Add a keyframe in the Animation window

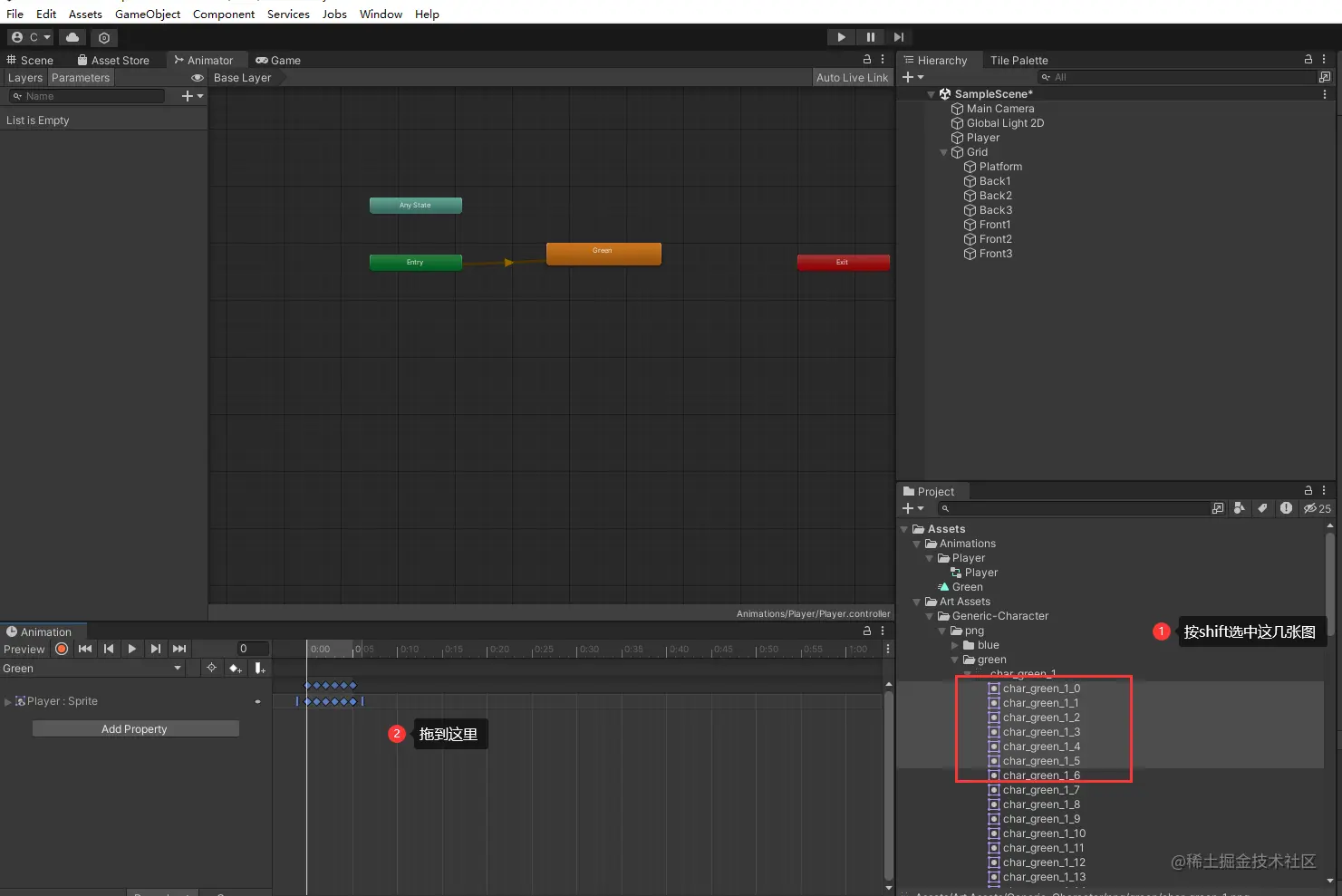click(236, 668)
